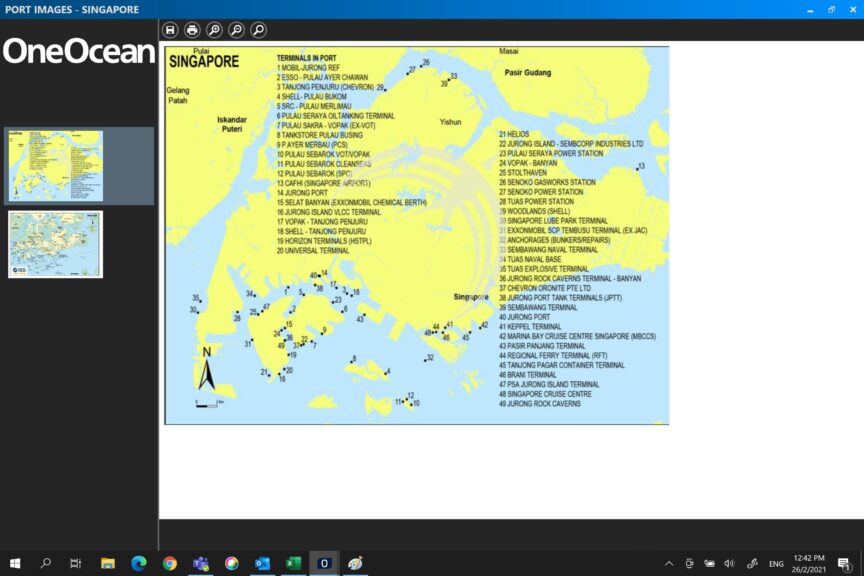Click '43 PASIR PANJANG TERMINAL' legend entry
864x576 pixels.
(x=542, y=346)
